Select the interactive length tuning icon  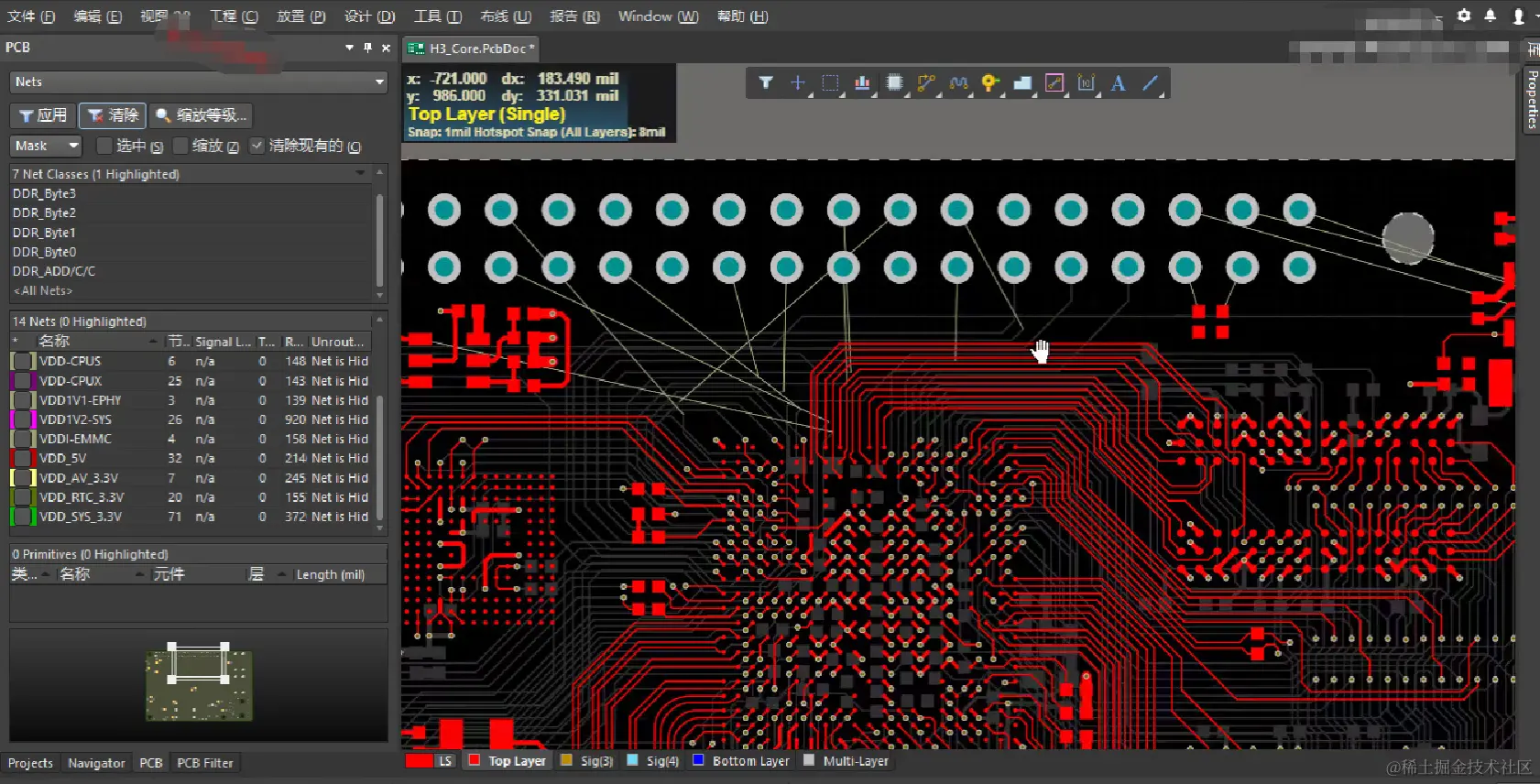958,83
